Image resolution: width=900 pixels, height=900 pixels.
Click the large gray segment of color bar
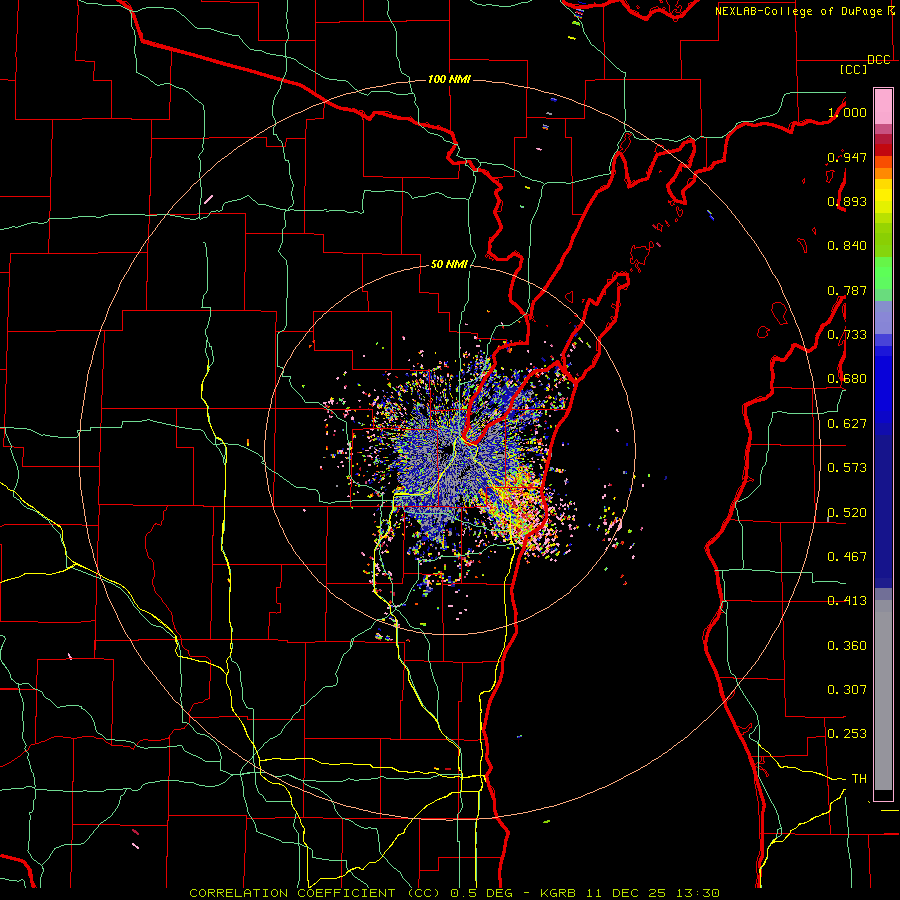tap(883, 695)
